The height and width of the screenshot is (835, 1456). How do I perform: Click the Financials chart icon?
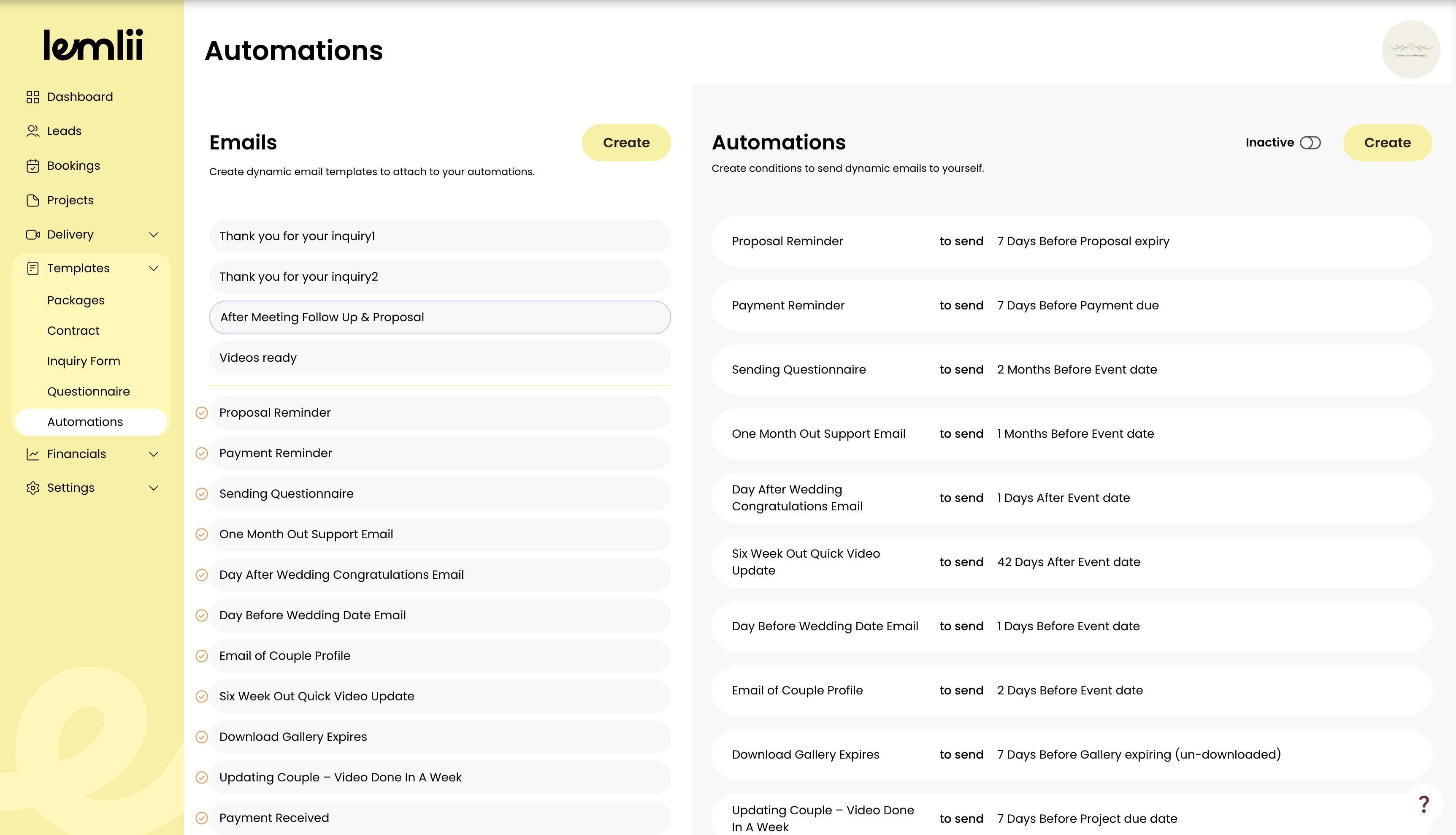pyautogui.click(x=32, y=454)
